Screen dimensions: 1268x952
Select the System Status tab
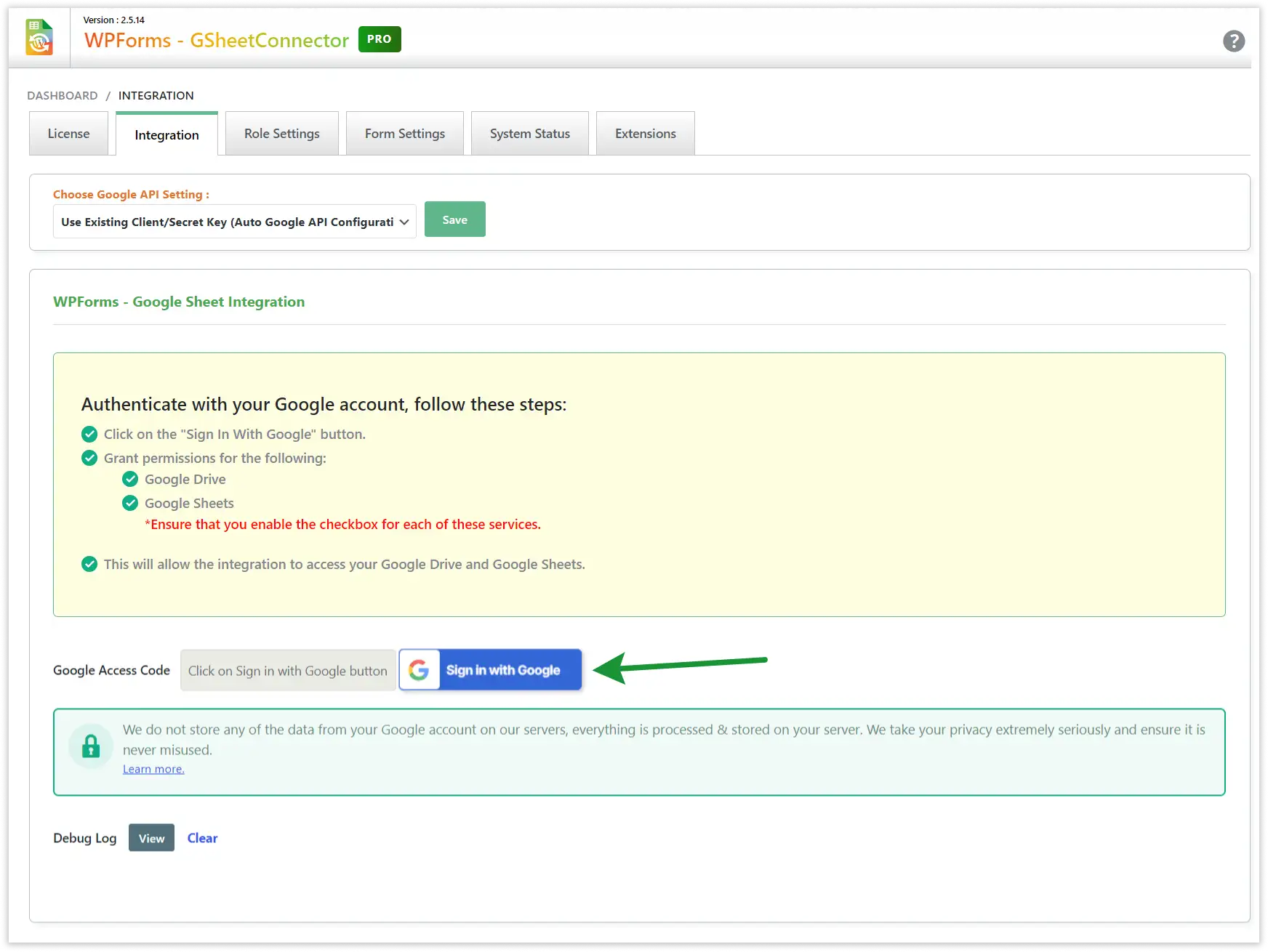click(x=529, y=133)
